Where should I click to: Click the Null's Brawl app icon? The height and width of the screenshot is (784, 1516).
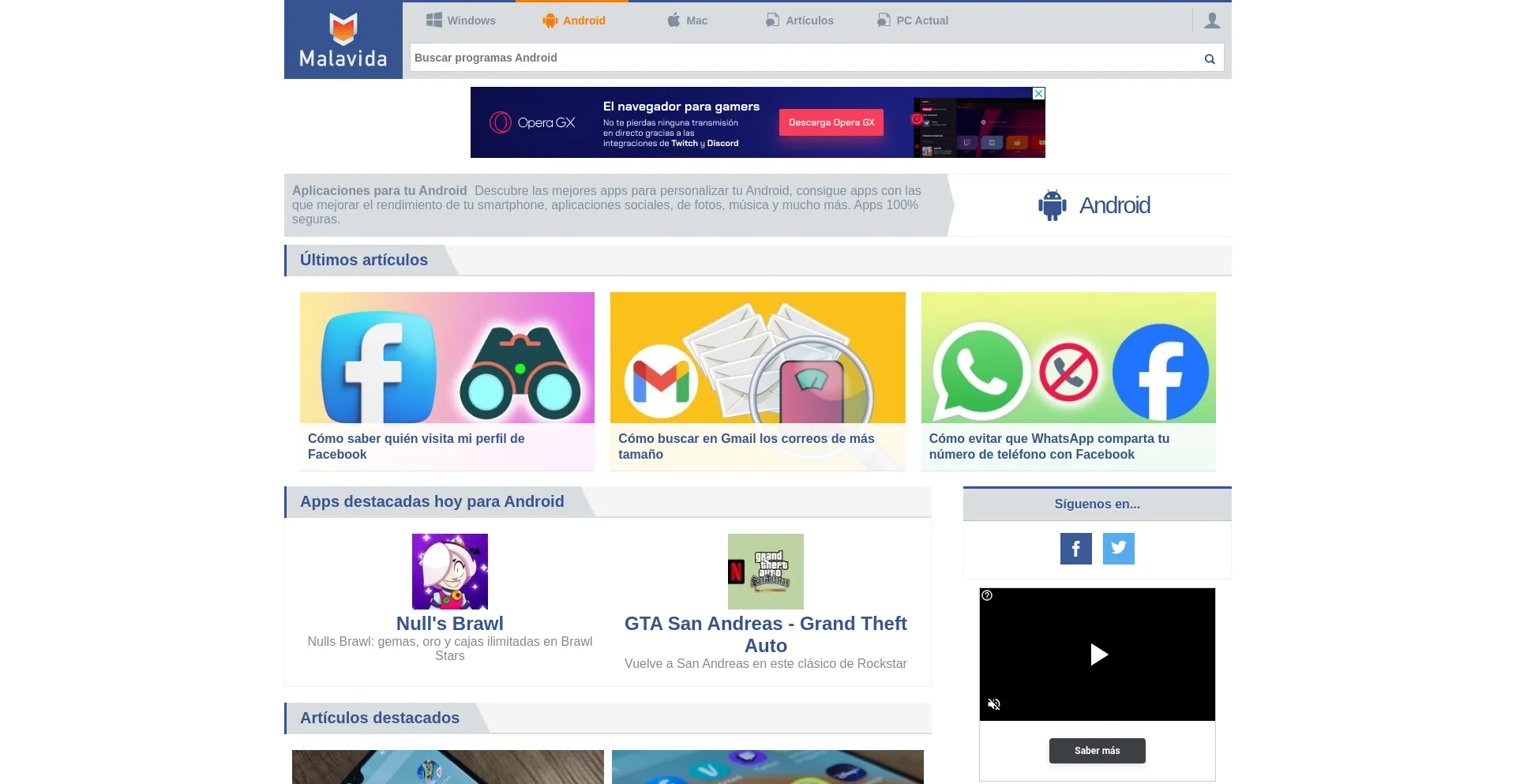pos(450,572)
